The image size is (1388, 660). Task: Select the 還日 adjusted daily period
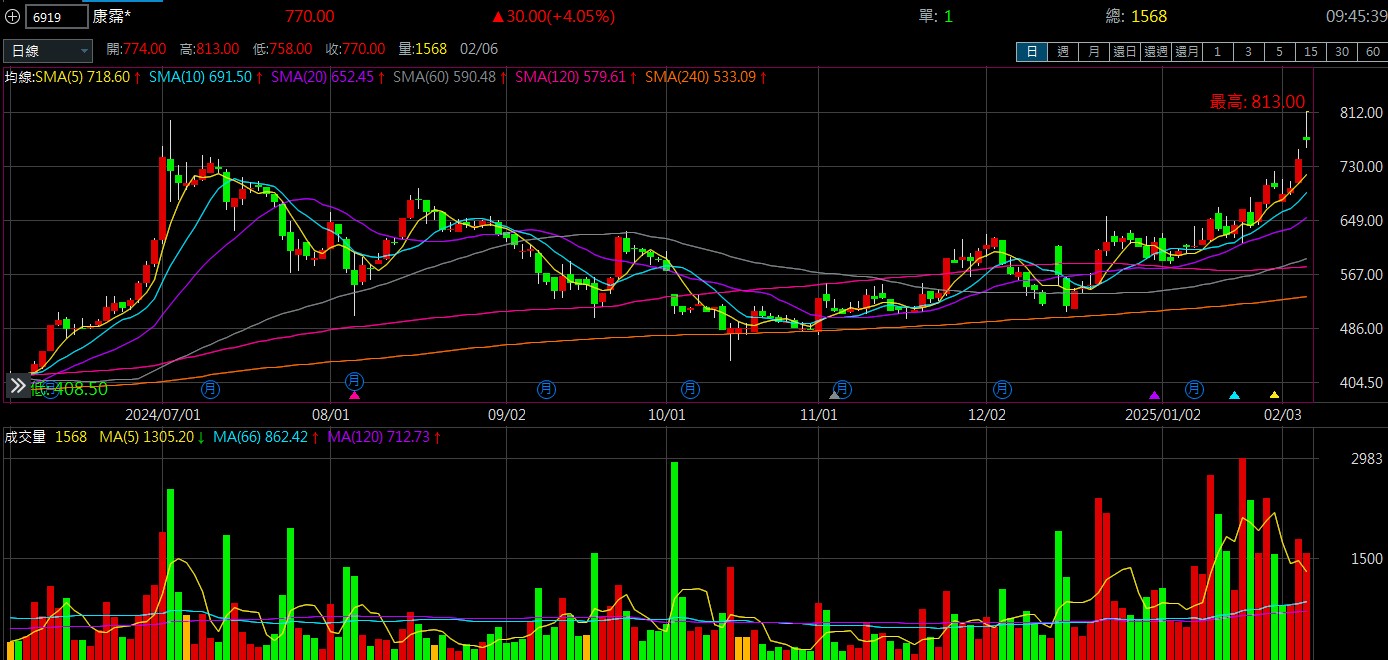pyautogui.click(x=1125, y=52)
